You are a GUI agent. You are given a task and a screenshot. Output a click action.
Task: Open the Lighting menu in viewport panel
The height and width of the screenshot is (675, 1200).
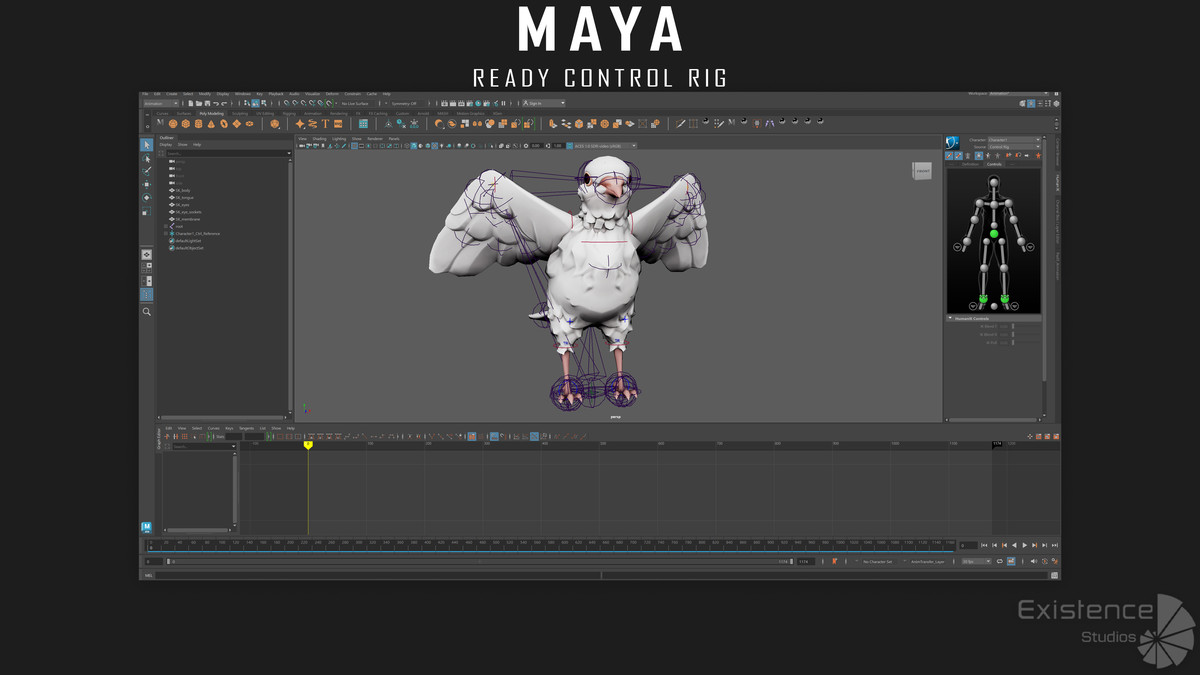339,138
